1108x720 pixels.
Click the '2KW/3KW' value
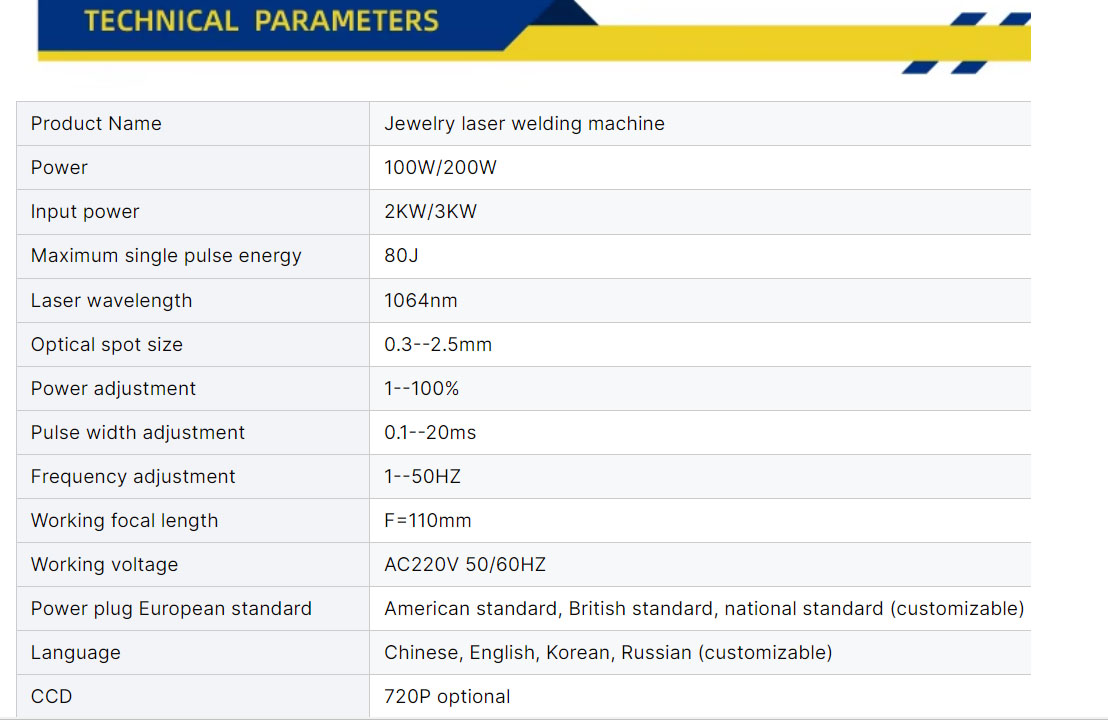tap(430, 211)
